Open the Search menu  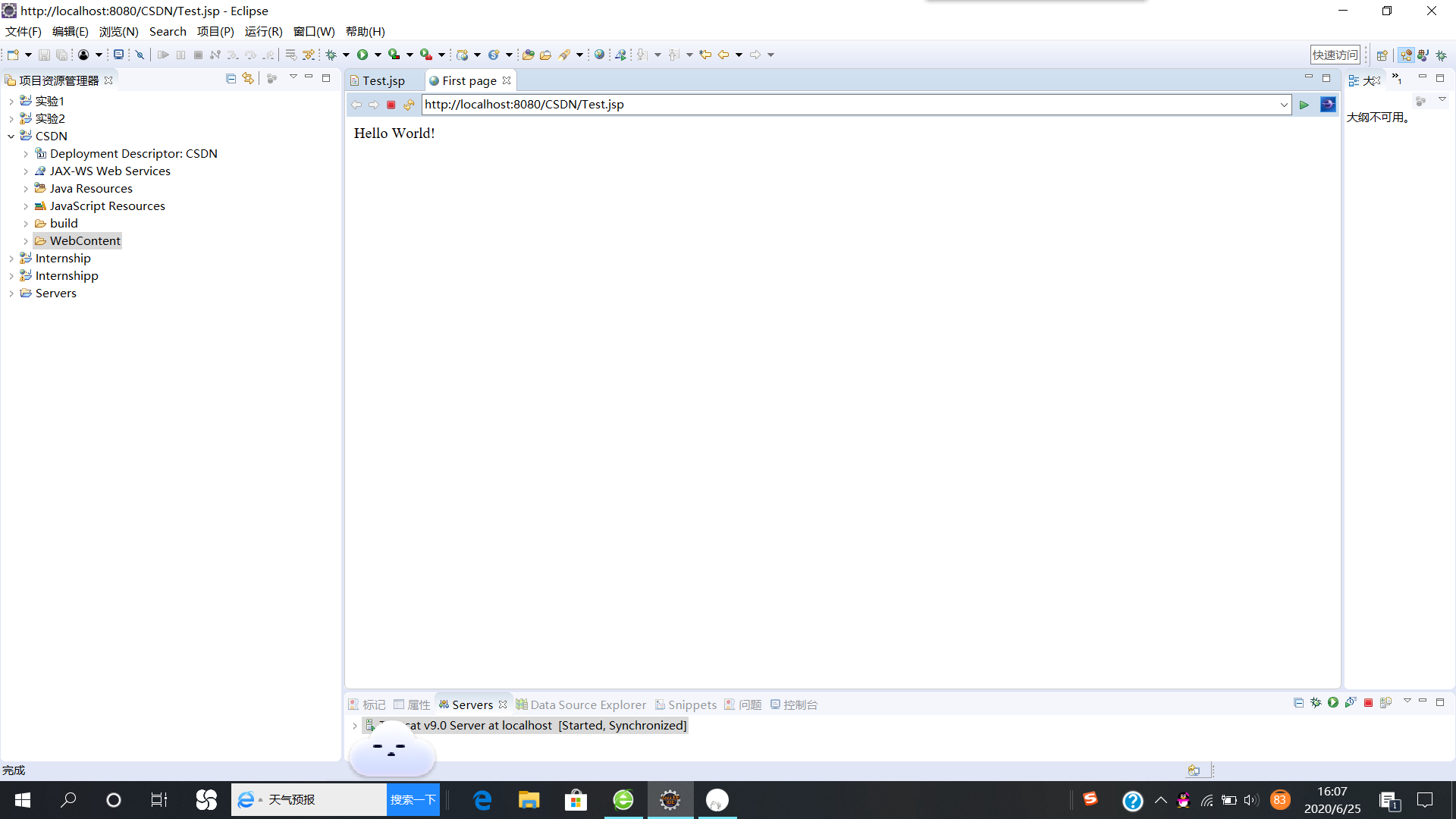tap(168, 32)
